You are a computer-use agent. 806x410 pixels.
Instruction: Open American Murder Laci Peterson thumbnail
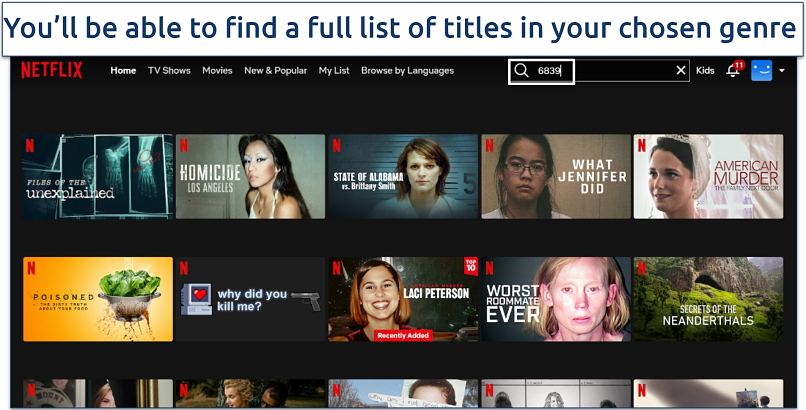click(403, 299)
